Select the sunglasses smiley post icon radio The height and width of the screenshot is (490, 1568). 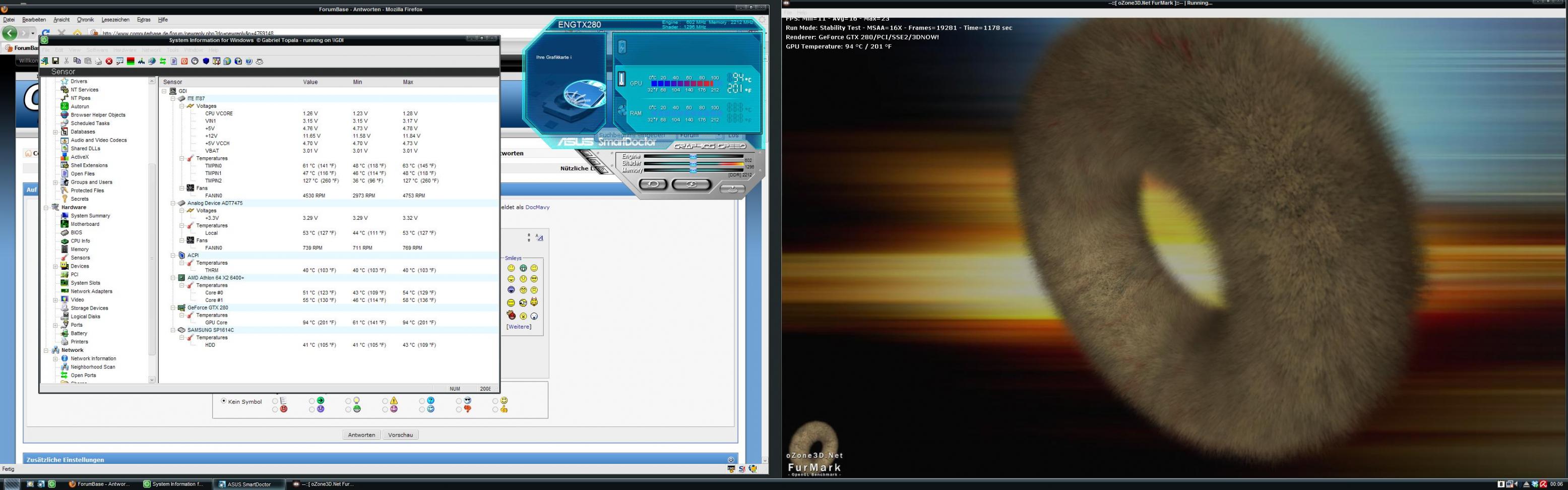tap(459, 401)
